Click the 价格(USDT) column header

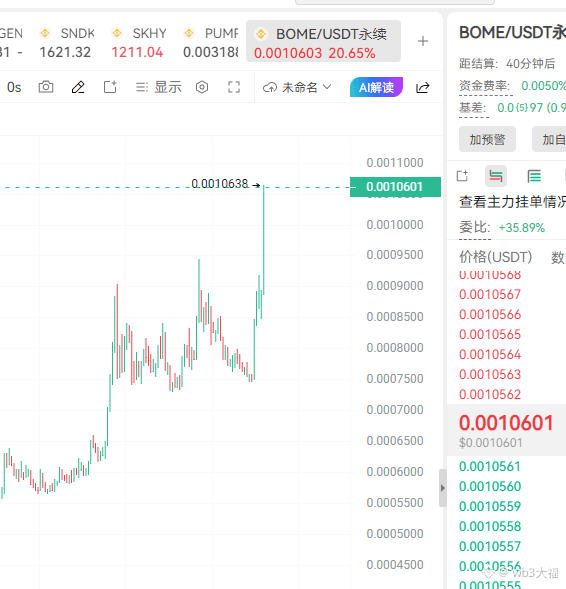pos(495,257)
